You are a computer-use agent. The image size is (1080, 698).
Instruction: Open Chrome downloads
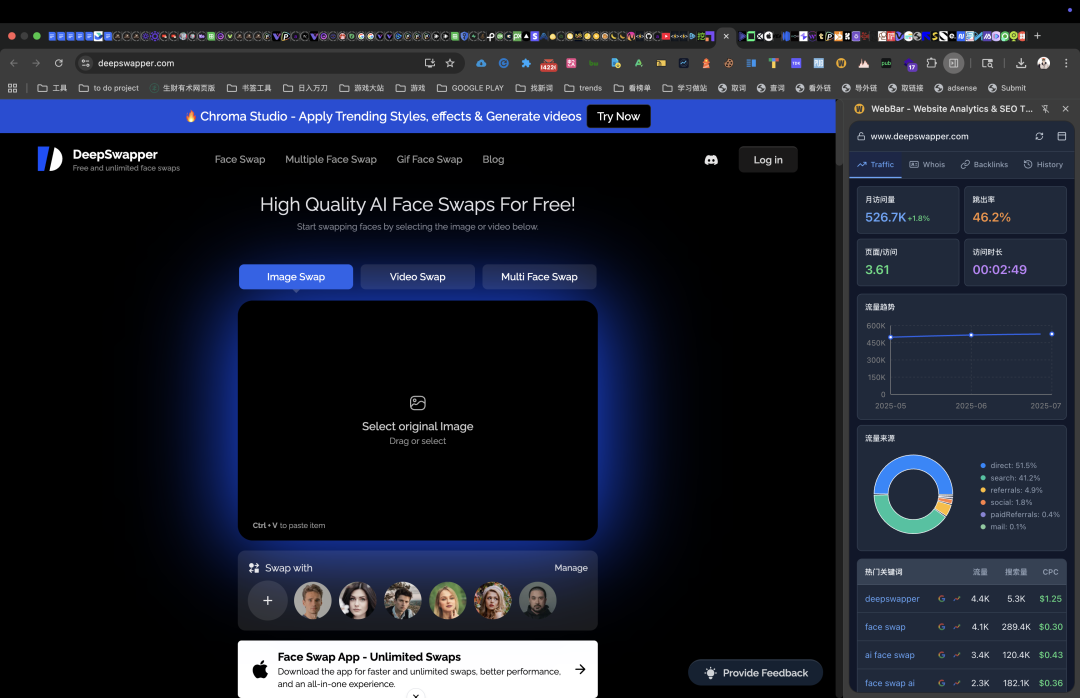click(x=1021, y=63)
